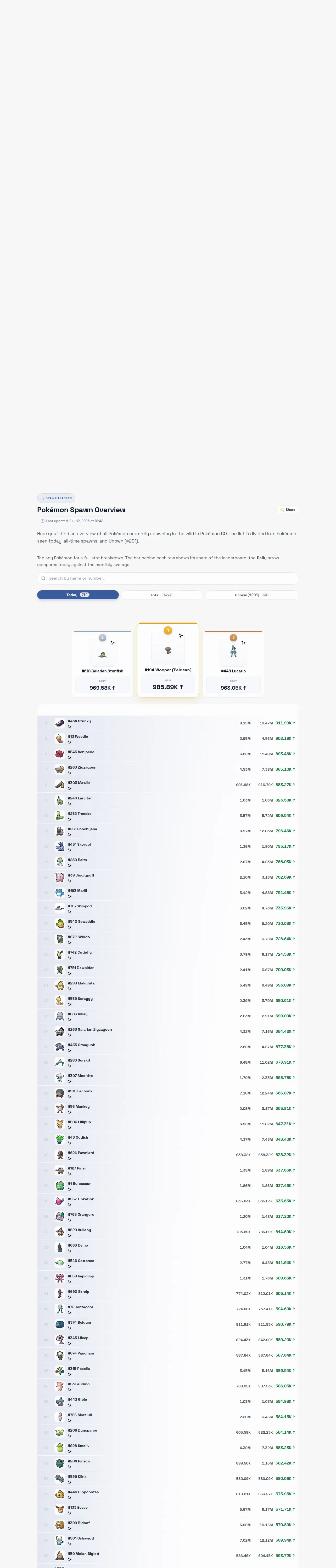Click the Oddish sprite icon
This screenshot has width=336, height=1568.
pos(60,1139)
